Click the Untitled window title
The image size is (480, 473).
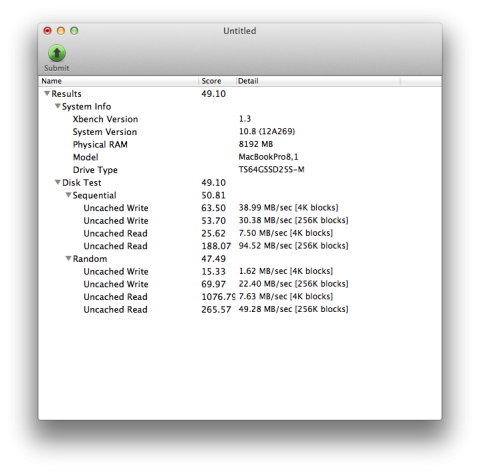point(240,31)
